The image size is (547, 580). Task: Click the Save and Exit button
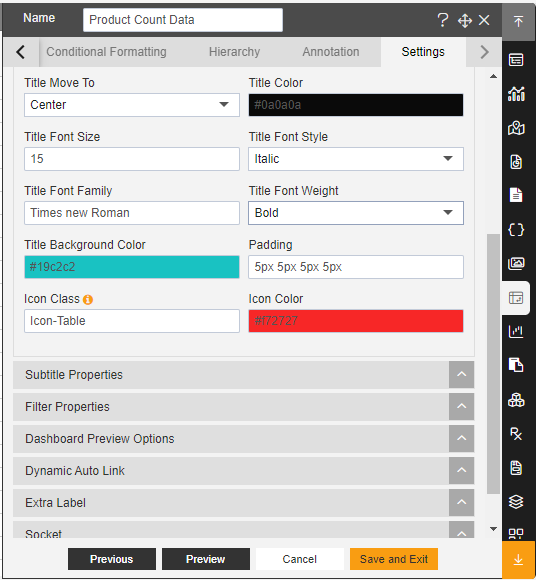coord(394,559)
